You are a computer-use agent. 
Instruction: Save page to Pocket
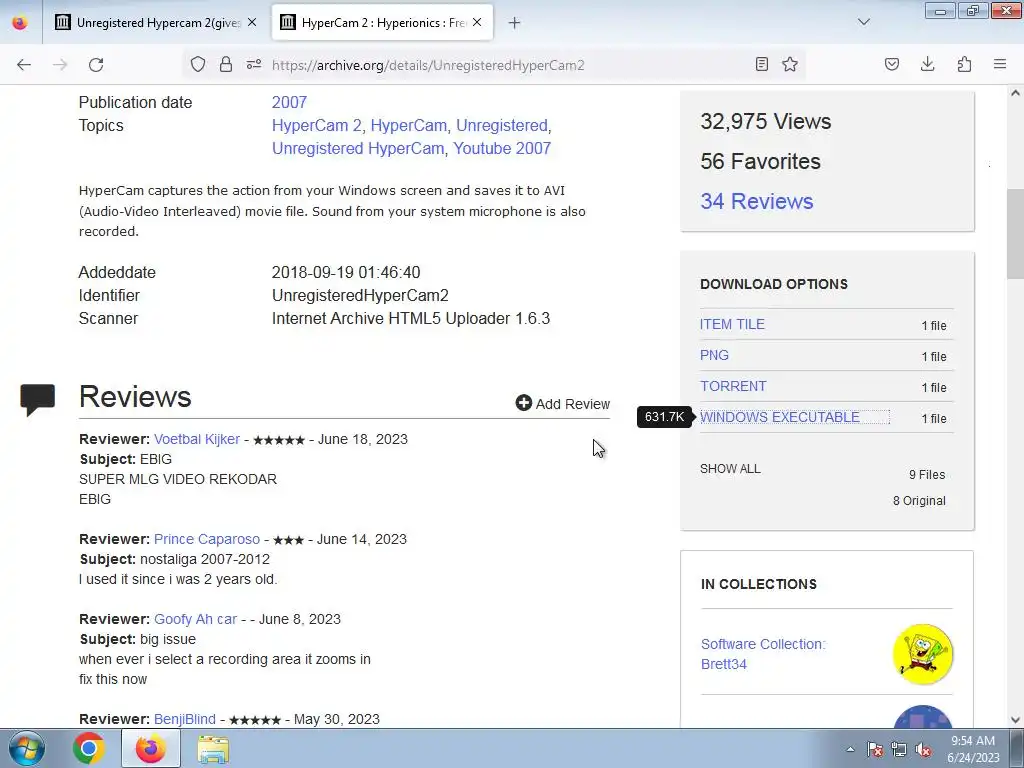(x=891, y=64)
